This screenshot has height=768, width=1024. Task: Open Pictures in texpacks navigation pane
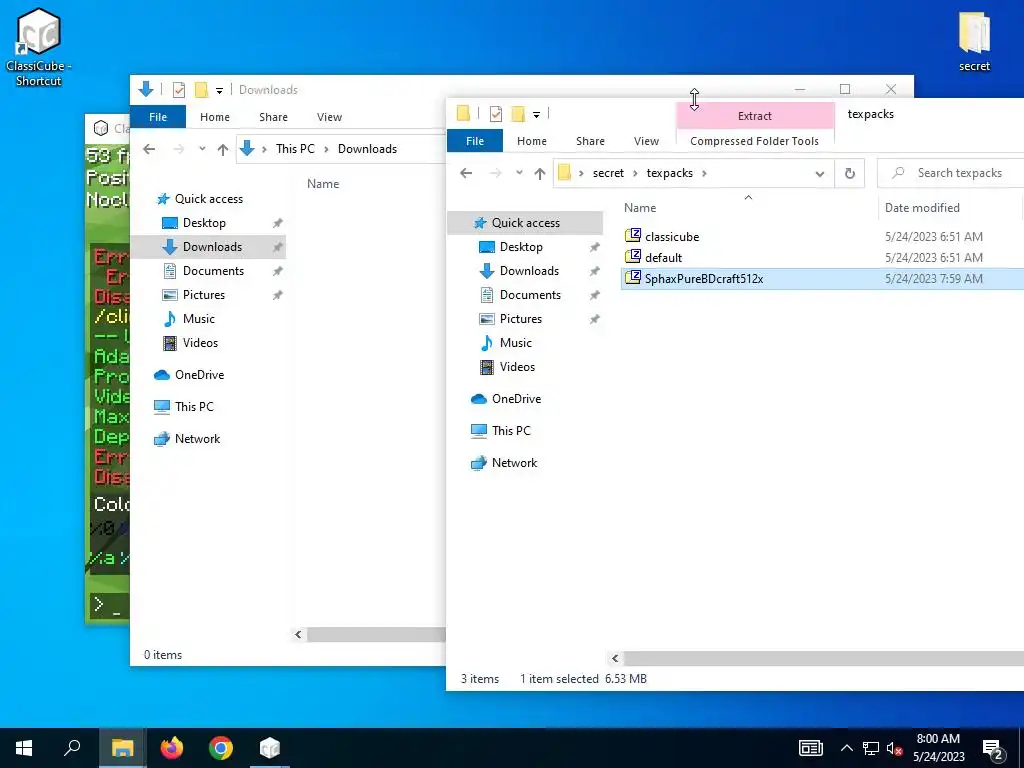point(520,319)
